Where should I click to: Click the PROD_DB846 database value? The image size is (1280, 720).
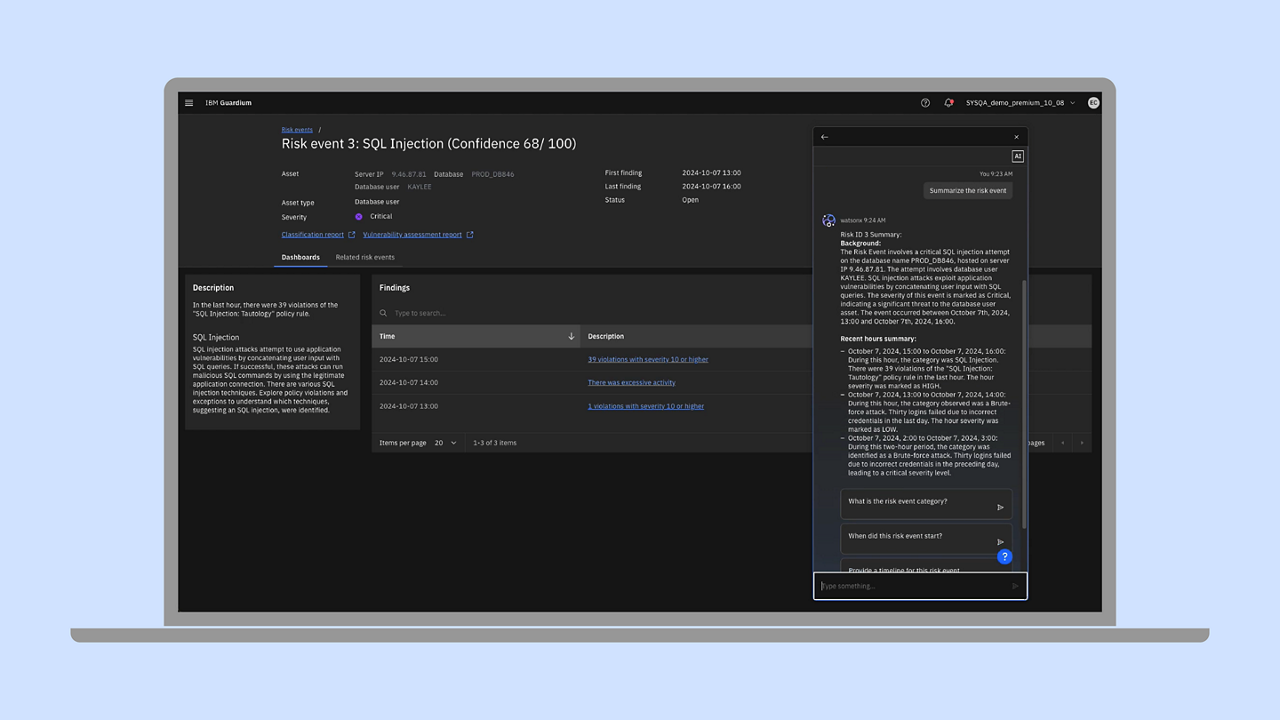click(493, 174)
